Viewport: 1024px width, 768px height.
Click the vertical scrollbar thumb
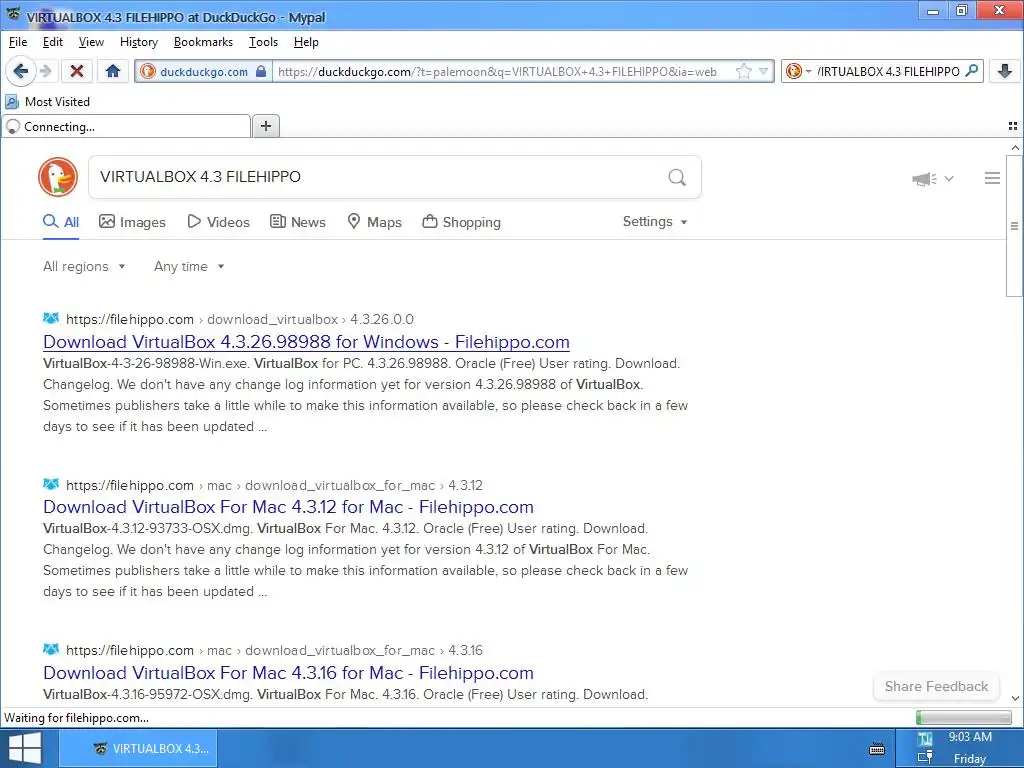tap(1014, 225)
